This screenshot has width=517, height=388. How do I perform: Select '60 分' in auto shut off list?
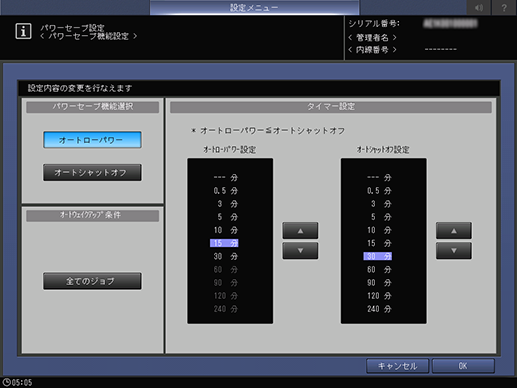click(379, 269)
